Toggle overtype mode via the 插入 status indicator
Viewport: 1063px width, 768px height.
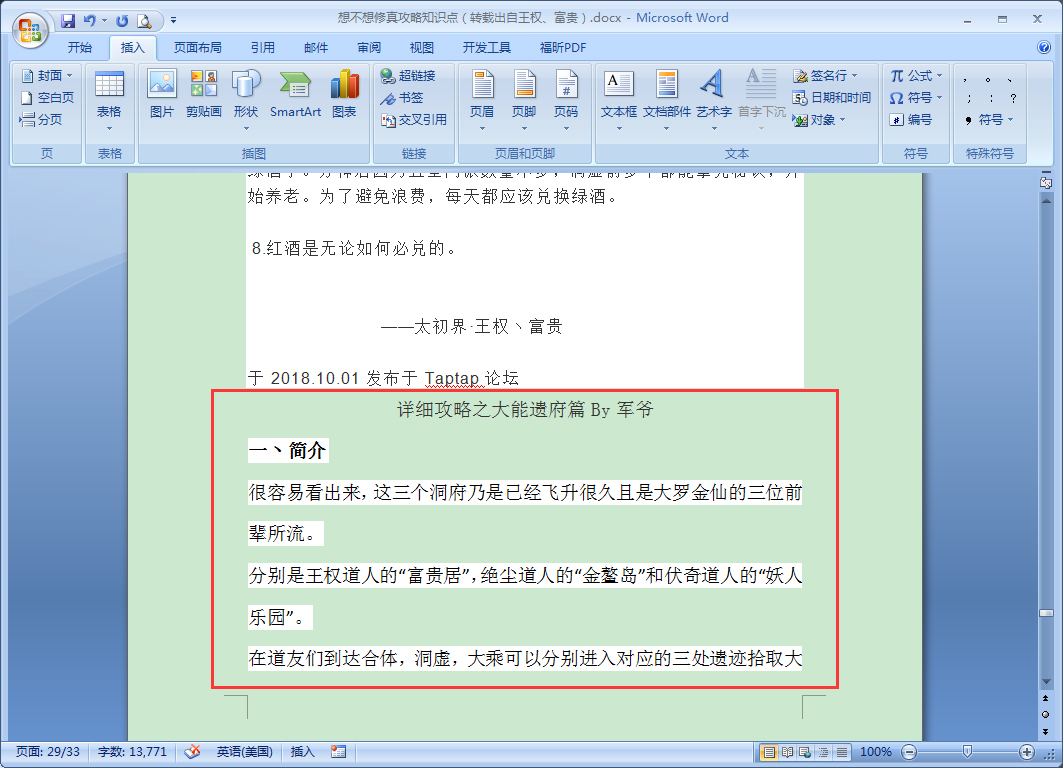click(x=301, y=752)
